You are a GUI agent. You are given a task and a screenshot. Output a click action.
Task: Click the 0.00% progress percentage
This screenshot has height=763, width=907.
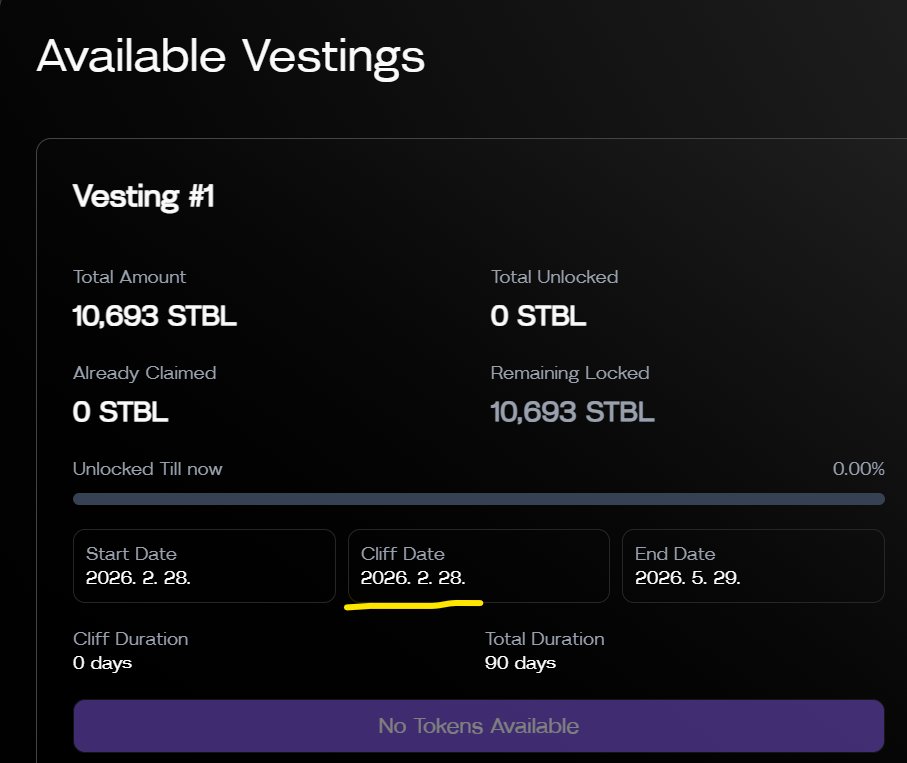pos(858,469)
